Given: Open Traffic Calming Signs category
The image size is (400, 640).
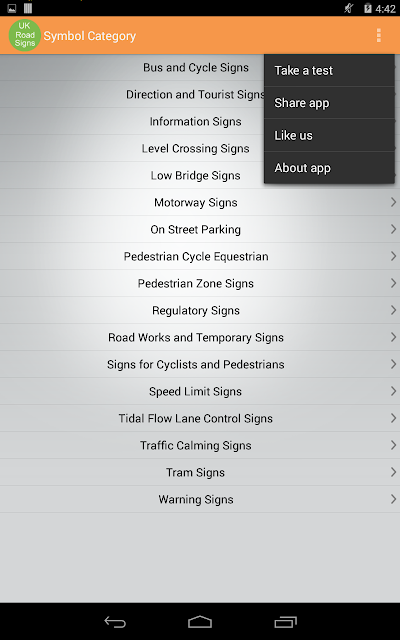Looking at the screenshot, I should tap(200, 445).
